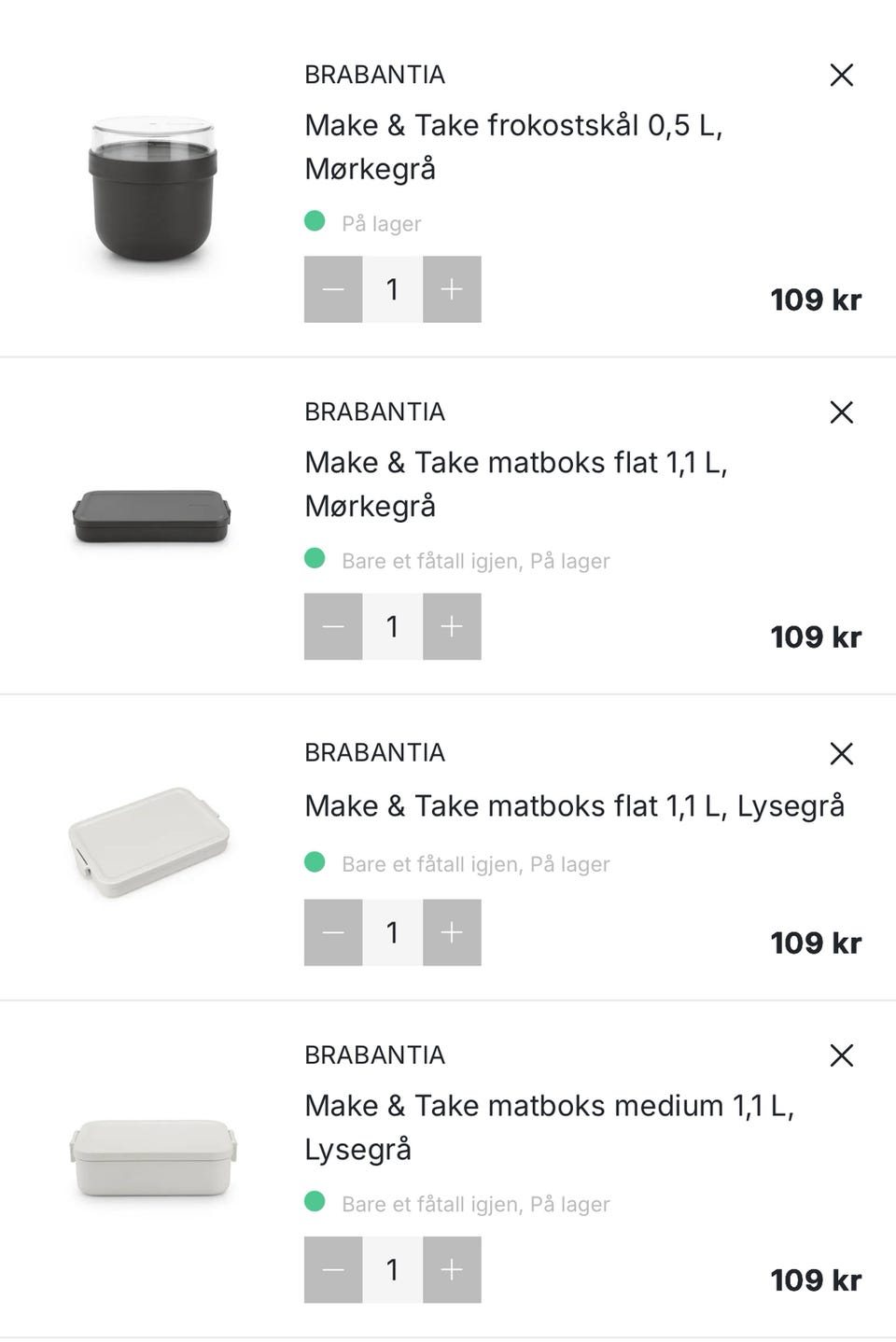
Task: Decrease quantity of matboks medium Lysegrå
Action: (x=333, y=1269)
